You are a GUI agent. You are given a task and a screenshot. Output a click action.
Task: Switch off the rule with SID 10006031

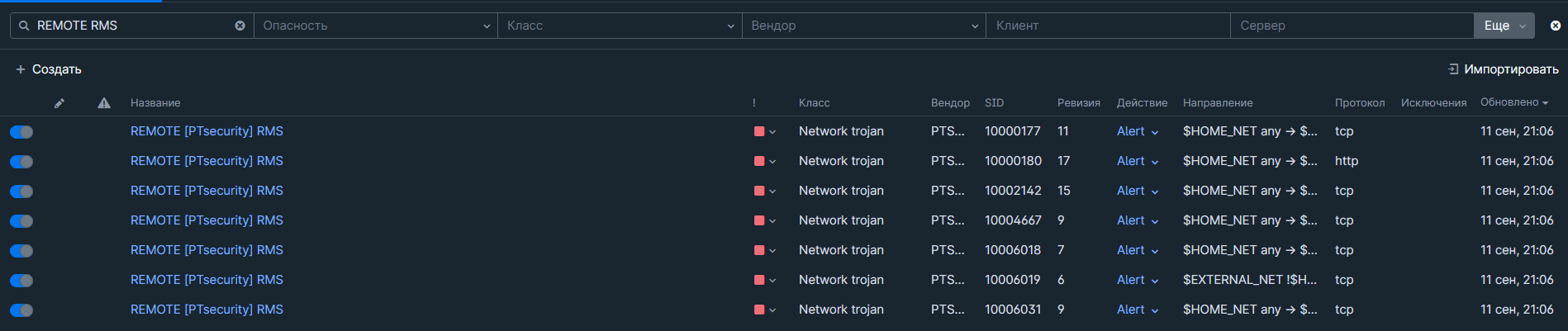[x=21, y=310]
